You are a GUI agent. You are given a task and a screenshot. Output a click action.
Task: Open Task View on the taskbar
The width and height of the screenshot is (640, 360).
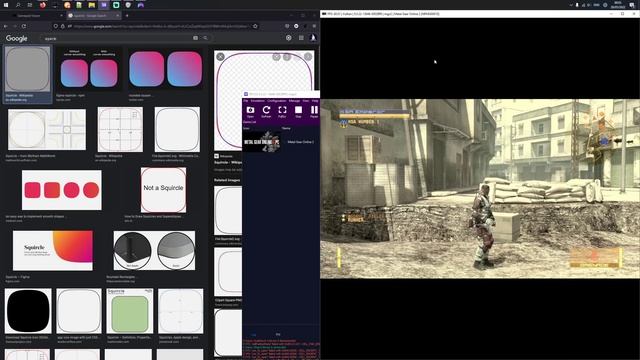[30, 5]
